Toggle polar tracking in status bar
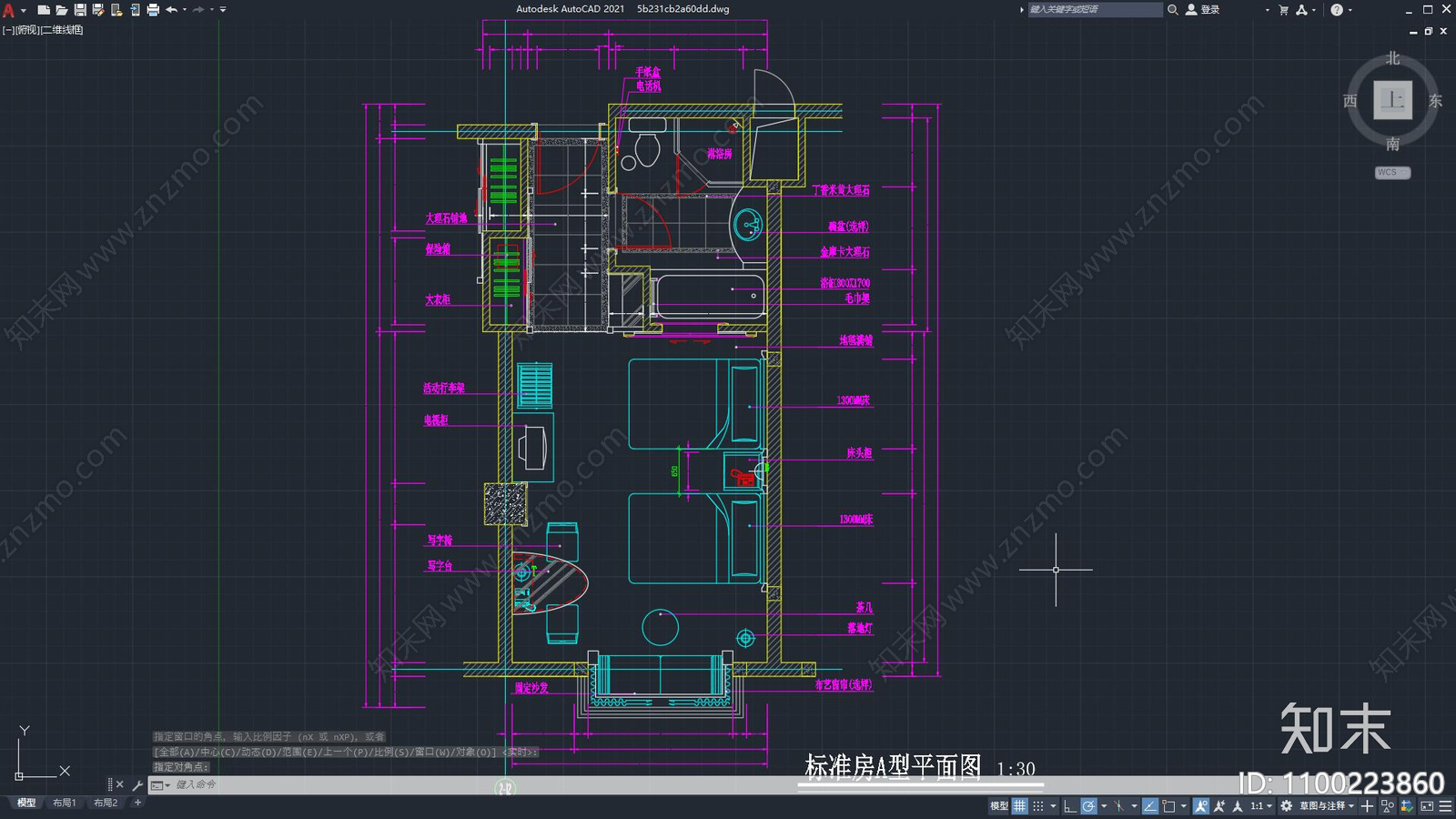 point(1089,806)
